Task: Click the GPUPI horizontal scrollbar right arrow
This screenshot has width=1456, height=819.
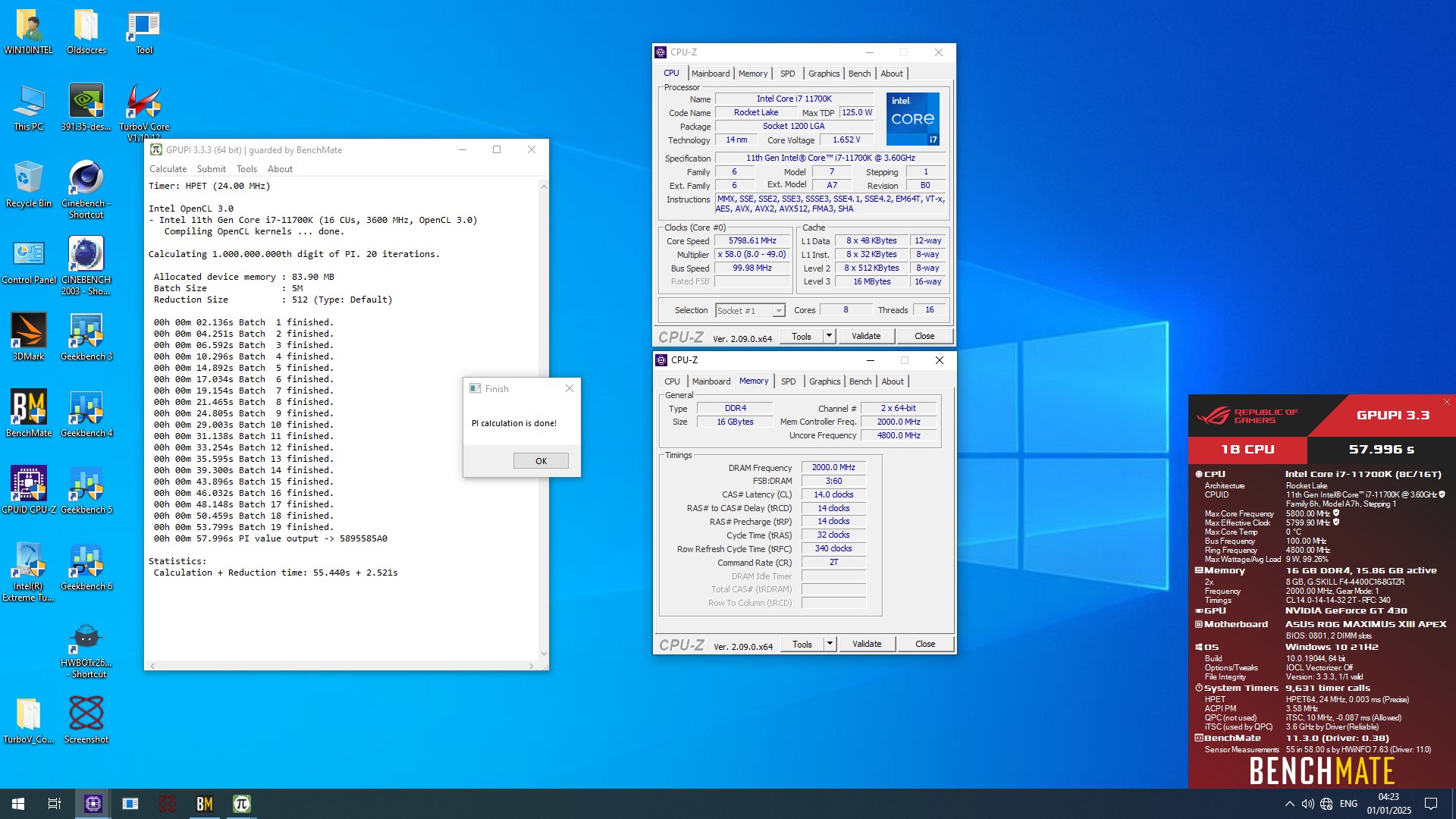Action: (531, 666)
